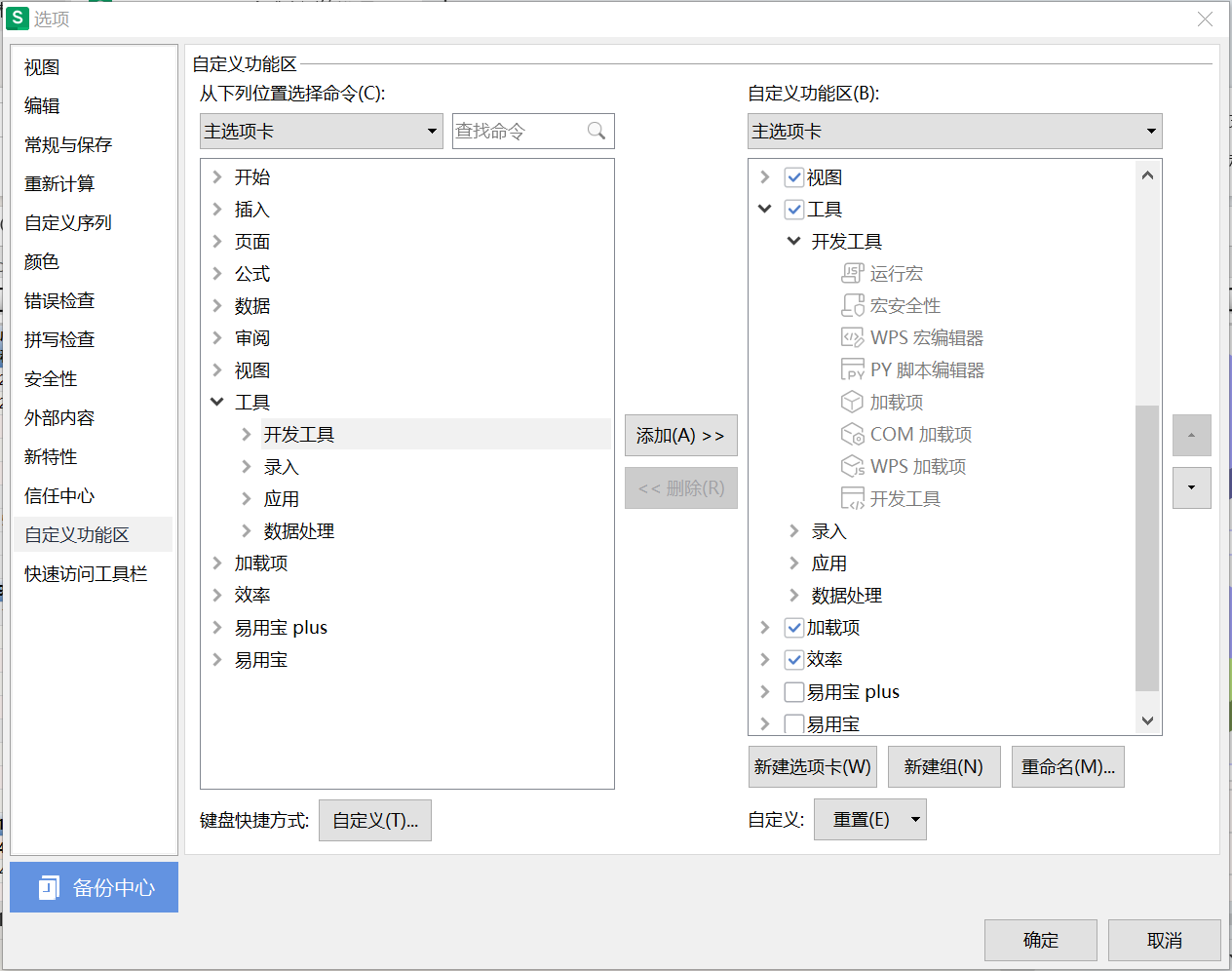The image size is (1232, 971).
Task: Click the WPS 加载项 icon
Action: point(851,466)
